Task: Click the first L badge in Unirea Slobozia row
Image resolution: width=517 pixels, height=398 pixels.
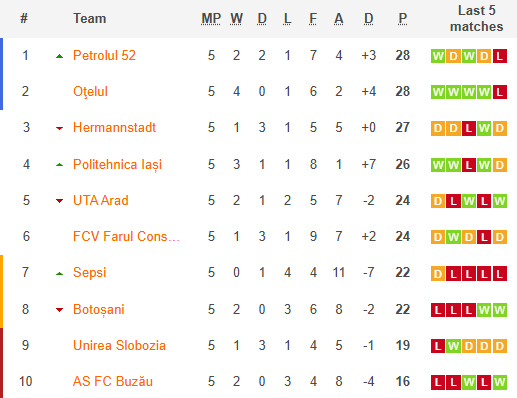Action: [x=438, y=346]
